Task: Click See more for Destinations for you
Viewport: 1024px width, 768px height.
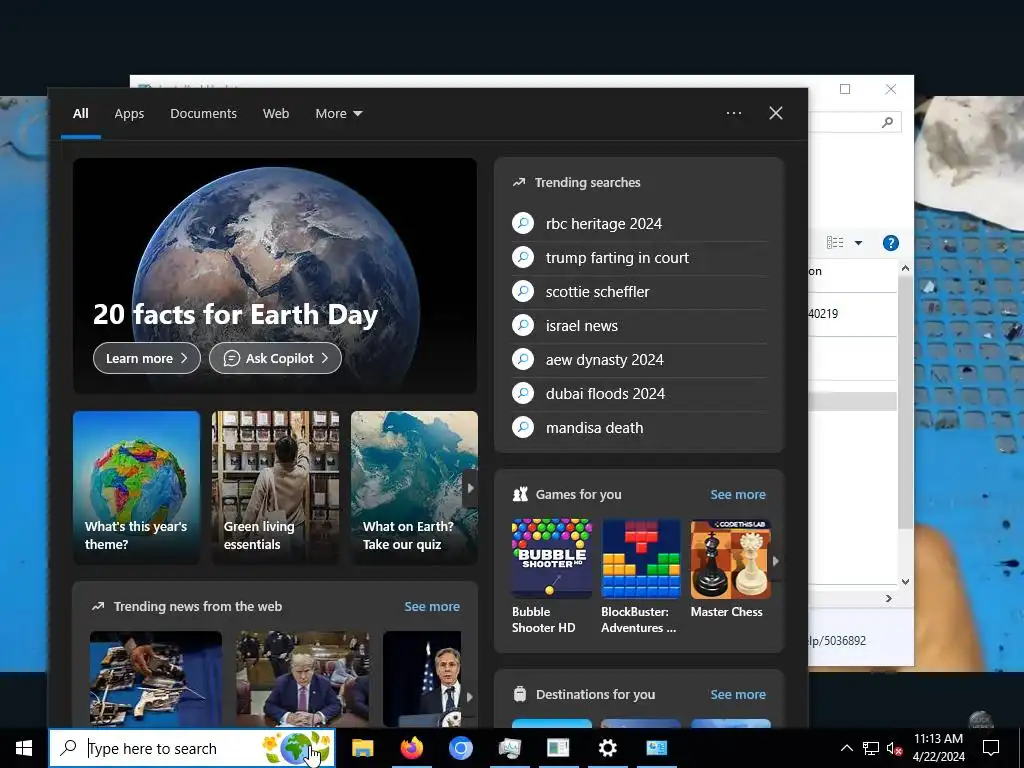Action: (x=738, y=694)
